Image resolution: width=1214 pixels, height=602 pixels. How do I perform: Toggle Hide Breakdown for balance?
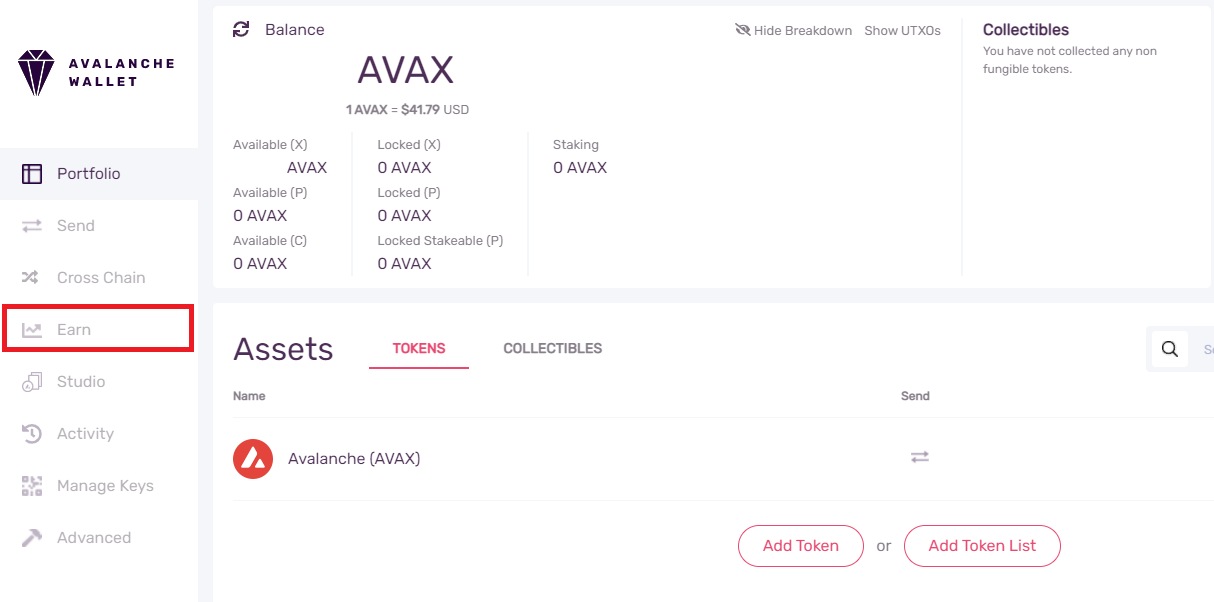point(794,31)
